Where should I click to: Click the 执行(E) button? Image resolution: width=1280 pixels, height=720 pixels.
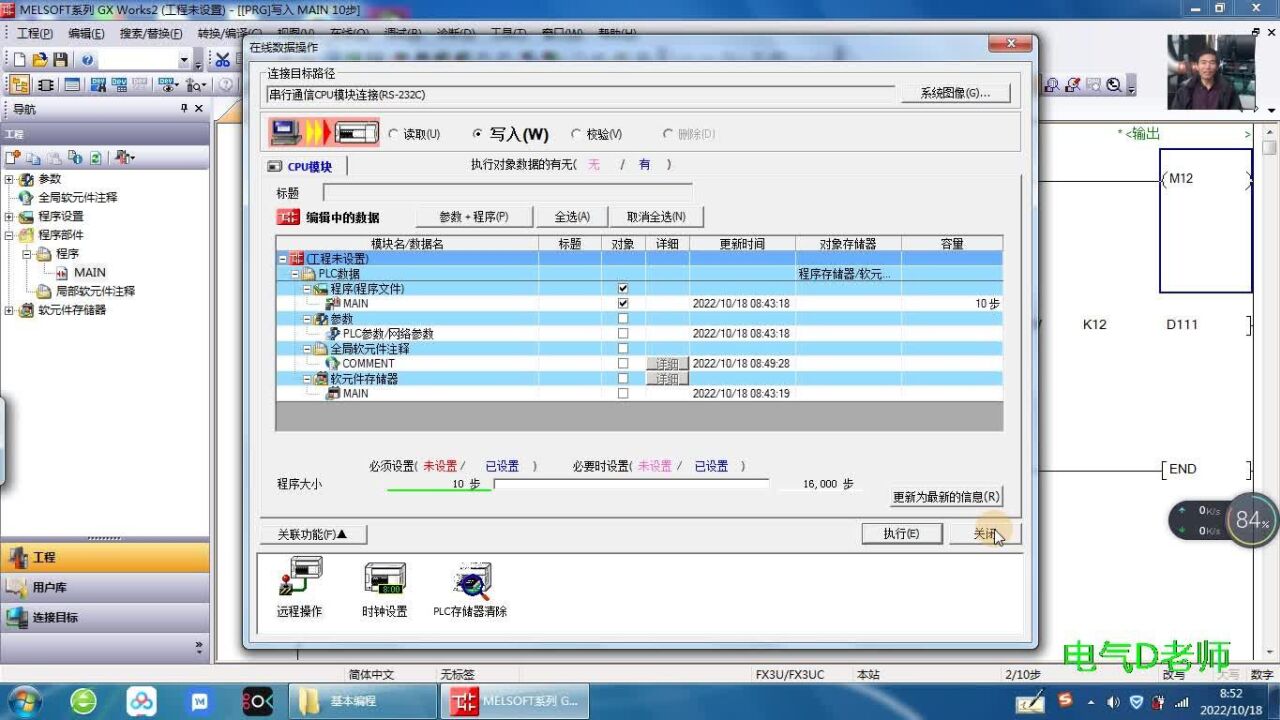pyautogui.click(x=901, y=534)
